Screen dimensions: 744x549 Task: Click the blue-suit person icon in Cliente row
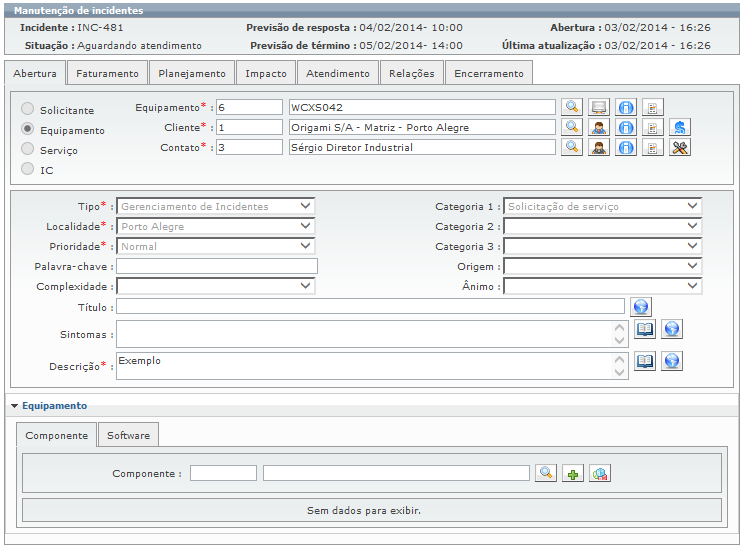point(599,127)
